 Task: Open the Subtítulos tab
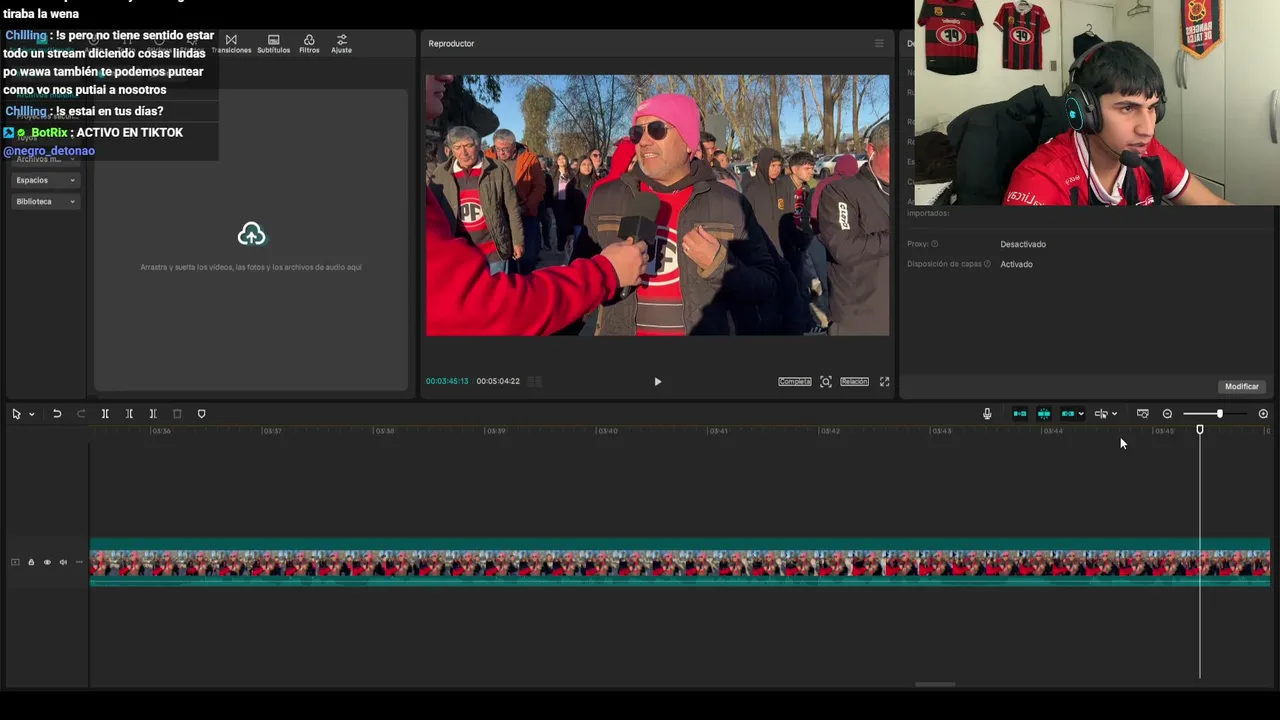click(273, 44)
